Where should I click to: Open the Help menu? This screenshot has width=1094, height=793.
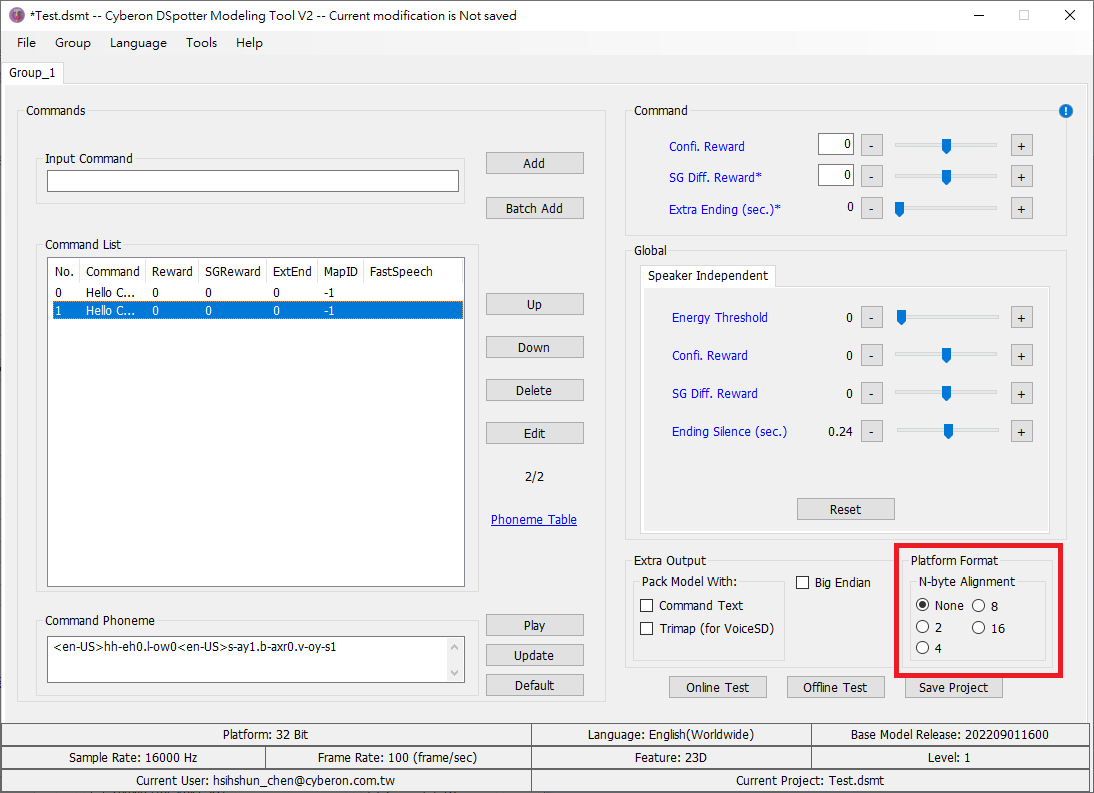[x=249, y=43]
